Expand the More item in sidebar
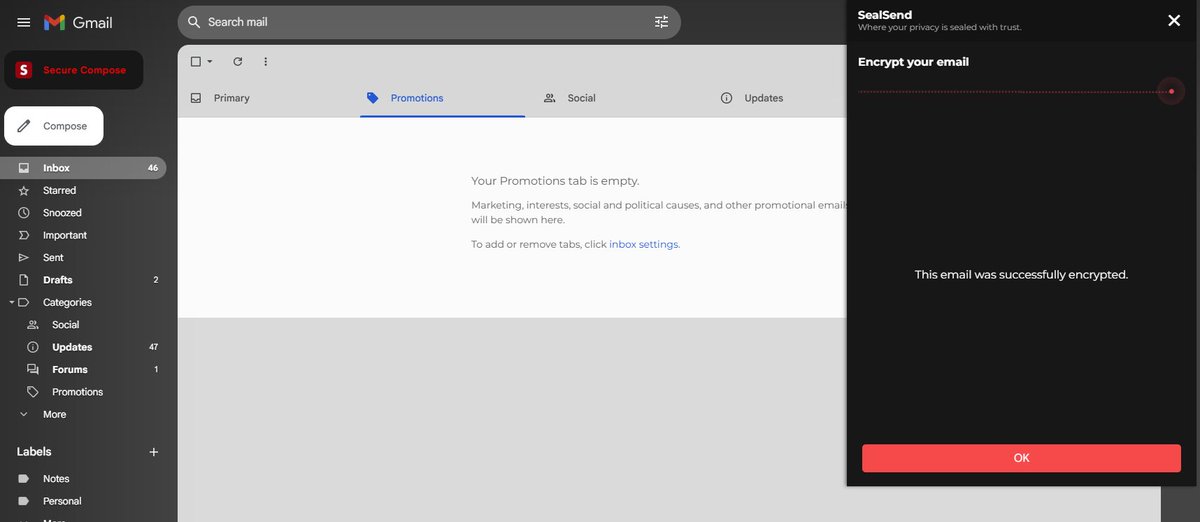Screen dimensions: 1200x522 coord(83,414)
